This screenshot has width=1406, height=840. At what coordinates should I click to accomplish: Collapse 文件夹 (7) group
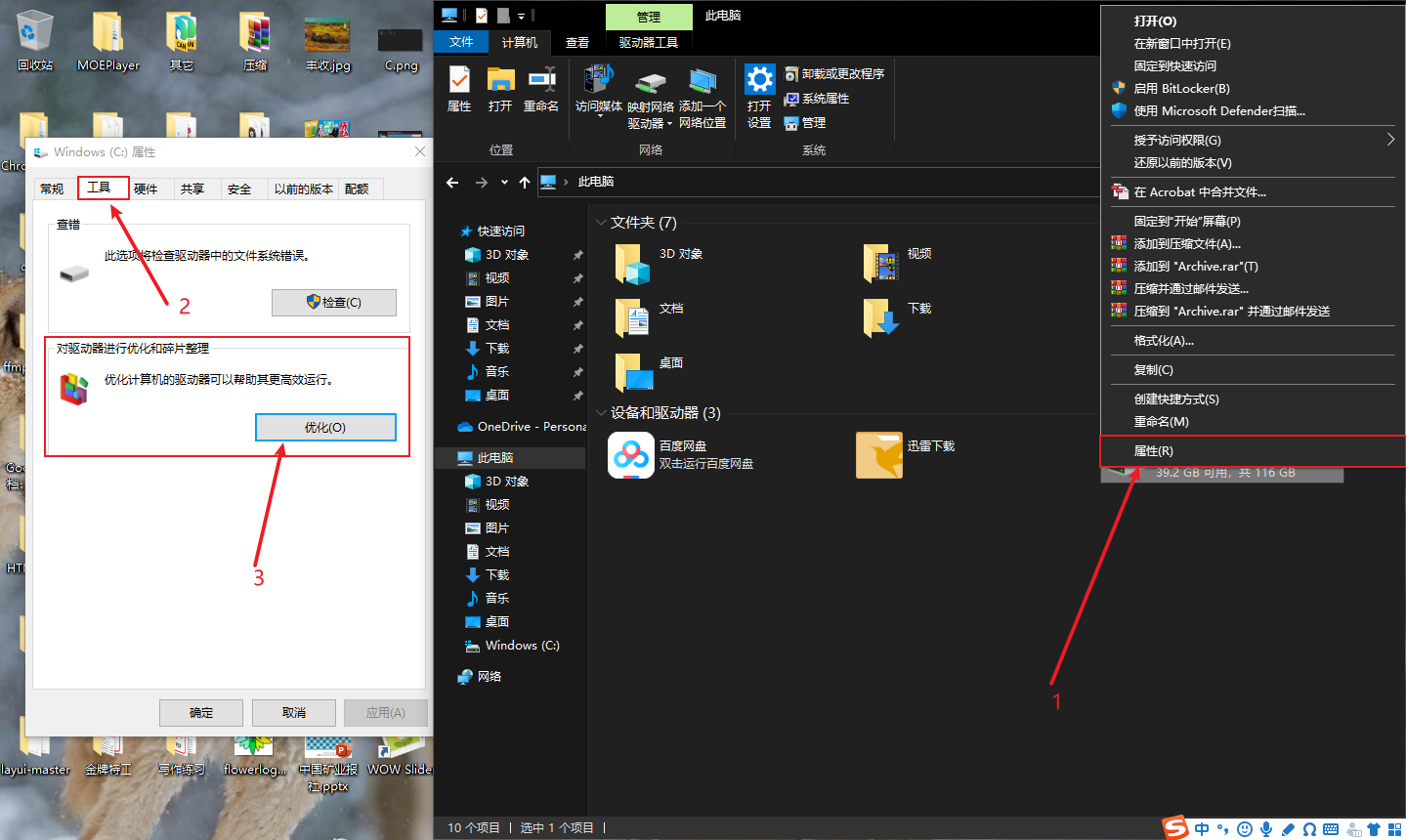(x=600, y=223)
